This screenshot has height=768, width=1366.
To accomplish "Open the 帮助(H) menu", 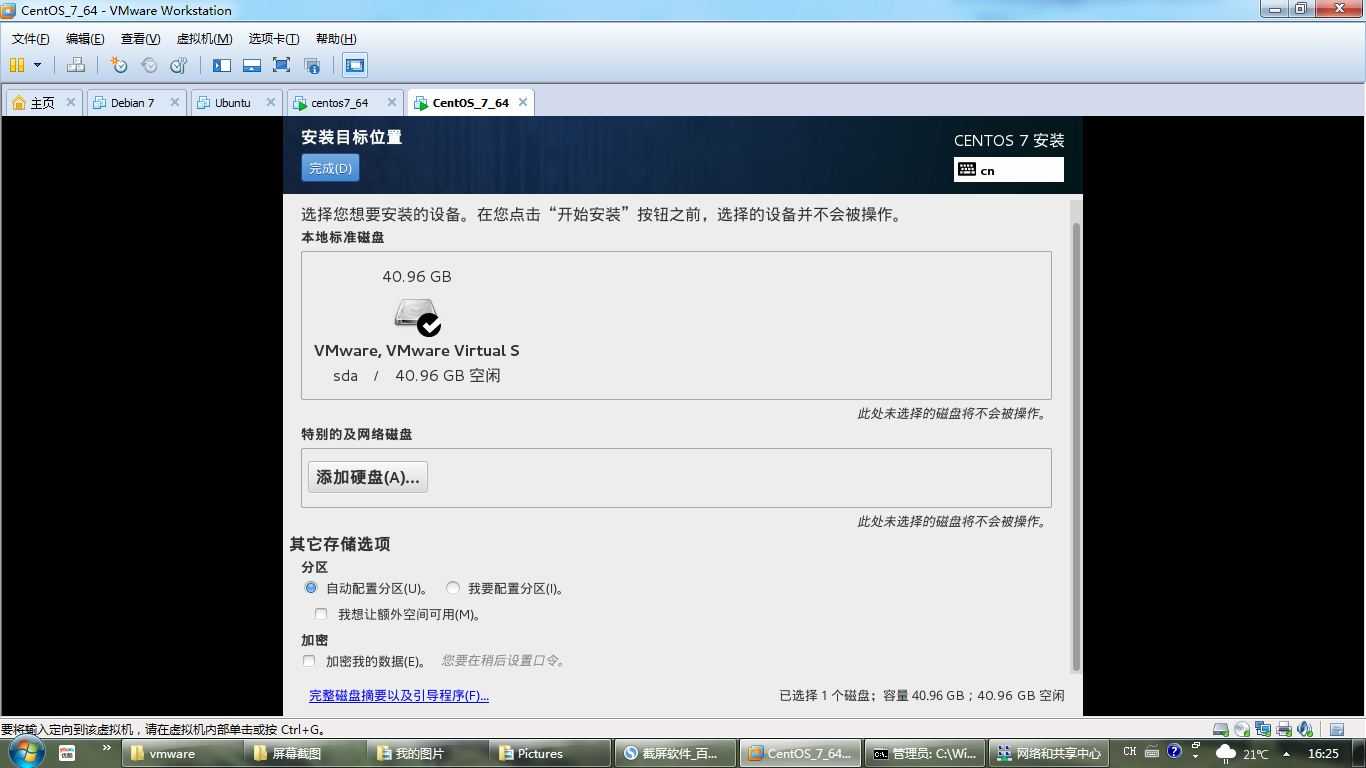I will point(336,39).
